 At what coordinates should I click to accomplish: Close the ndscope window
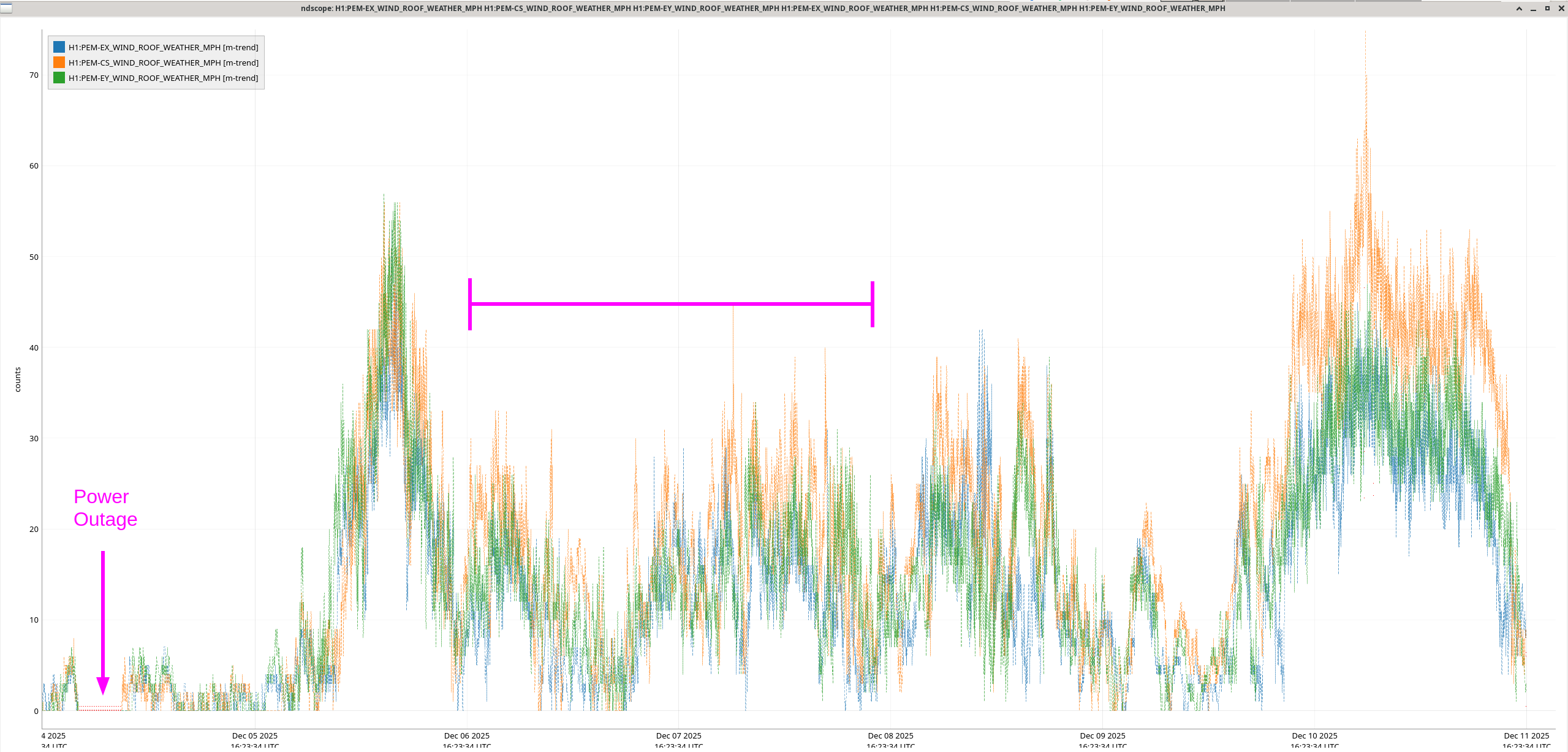tap(1561, 9)
